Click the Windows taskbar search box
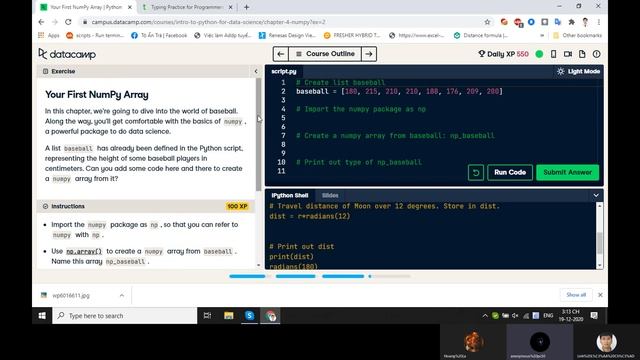Viewport: 640px width, 360px height. (124, 316)
